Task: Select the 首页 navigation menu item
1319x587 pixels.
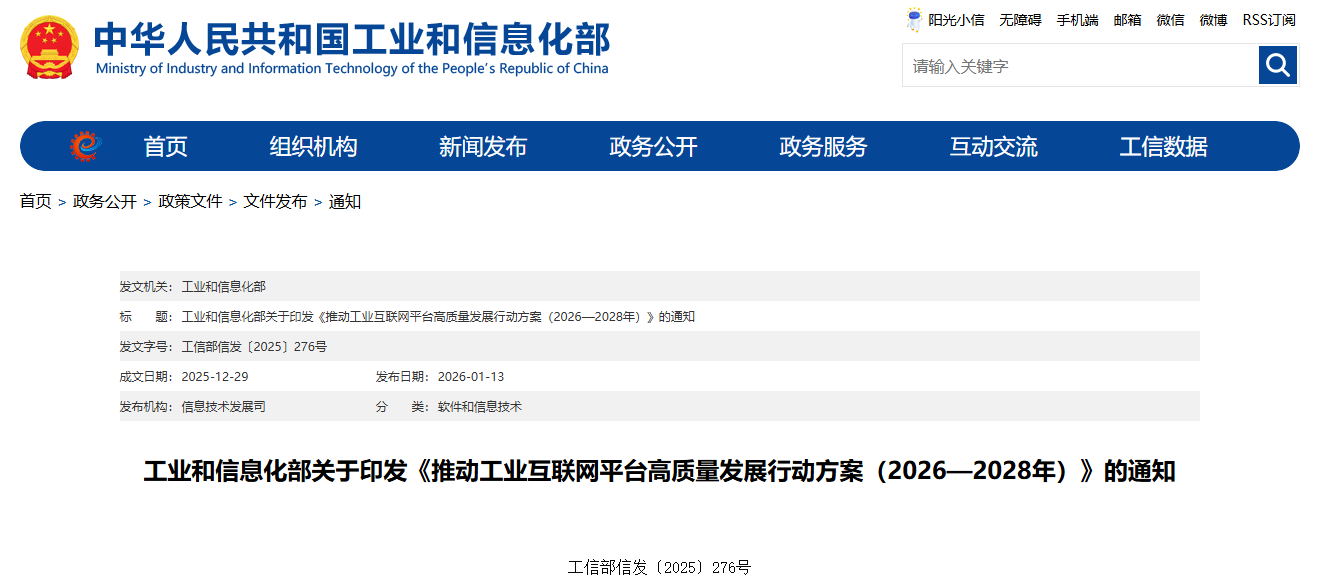Action: (x=165, y=146)
